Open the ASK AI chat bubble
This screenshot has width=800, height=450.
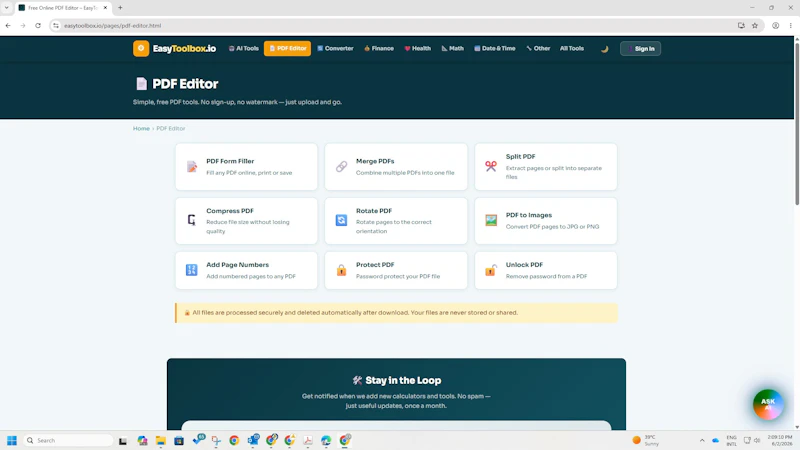click(x=768, y=404)
